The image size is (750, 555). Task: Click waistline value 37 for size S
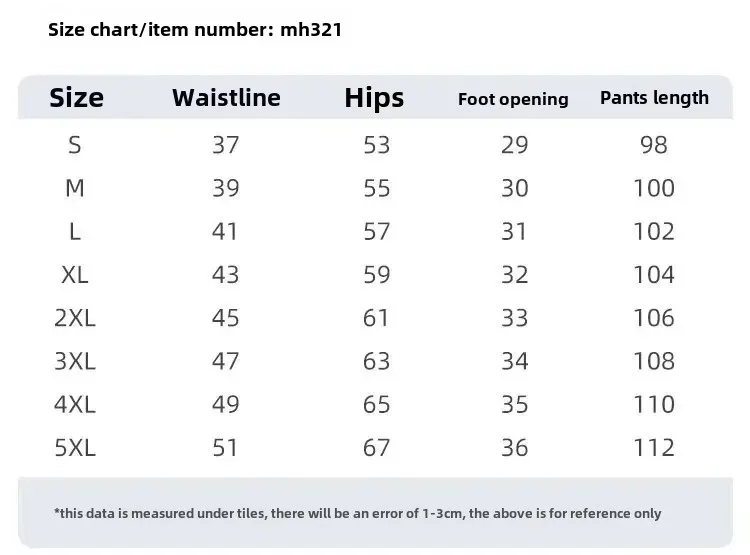[x=226, y=145]
